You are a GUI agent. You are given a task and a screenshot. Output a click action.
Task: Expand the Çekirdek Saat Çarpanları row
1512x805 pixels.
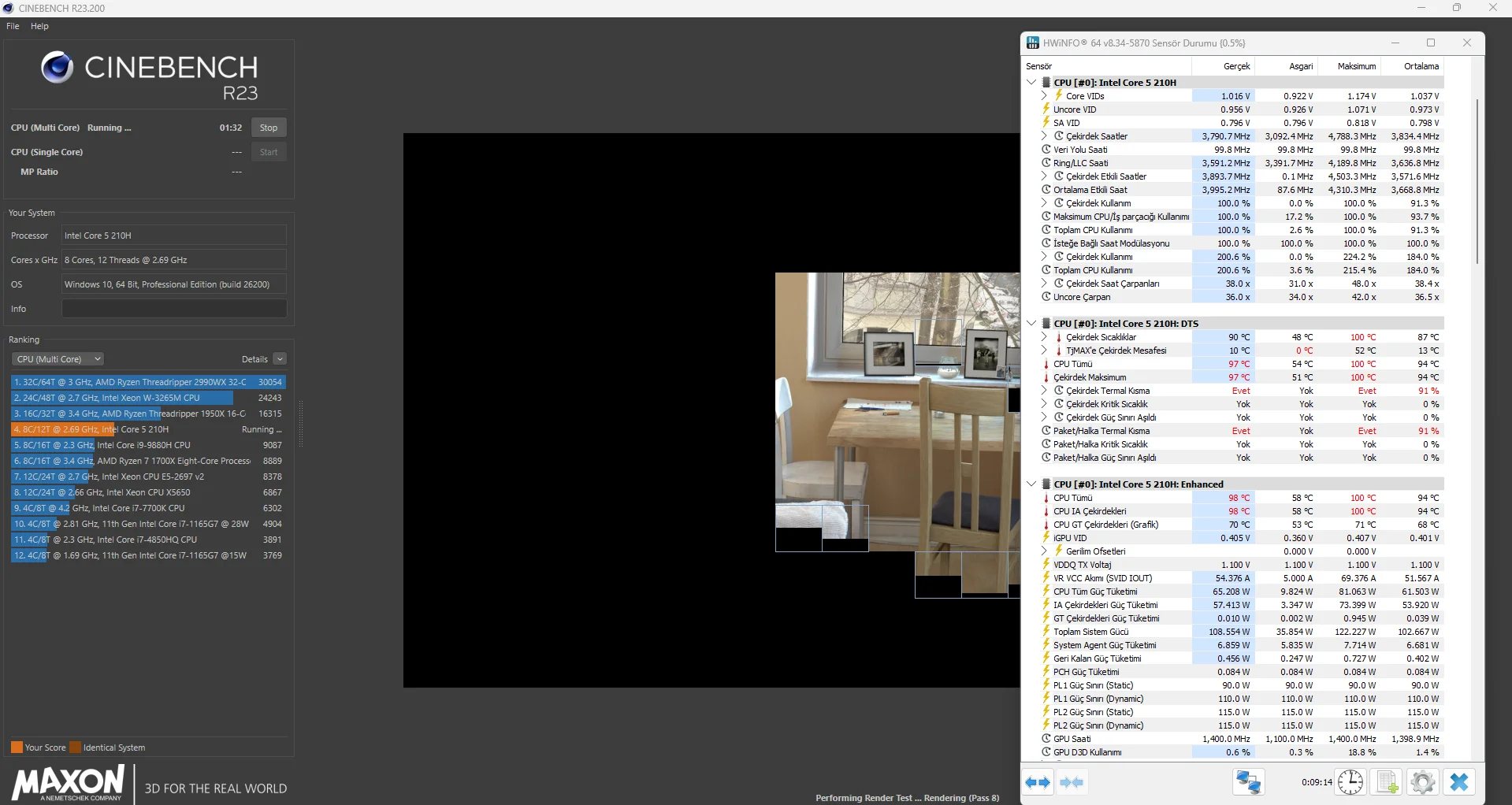[1045, 284]
